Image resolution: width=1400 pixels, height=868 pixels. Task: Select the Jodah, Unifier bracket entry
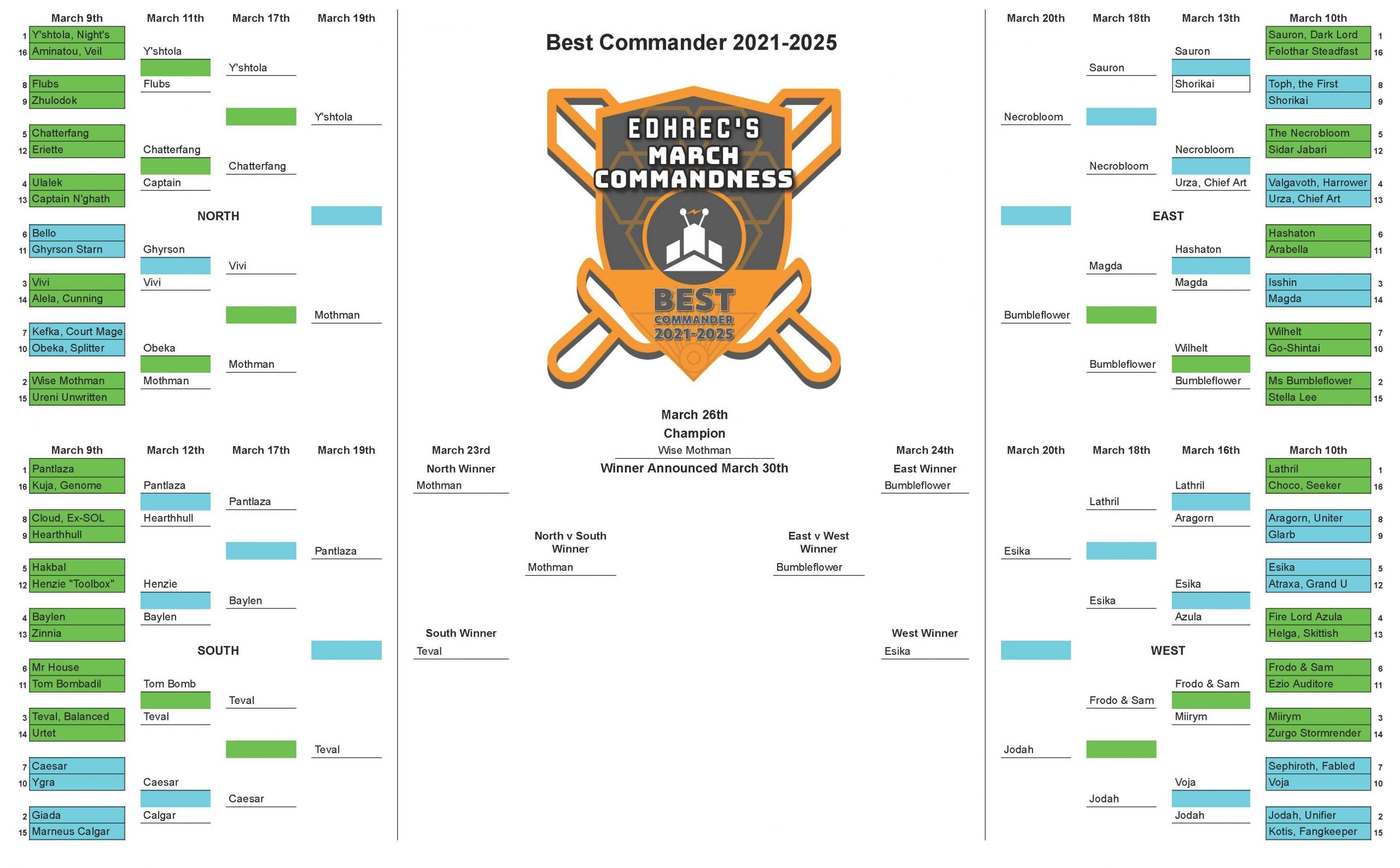(1317, 815)
